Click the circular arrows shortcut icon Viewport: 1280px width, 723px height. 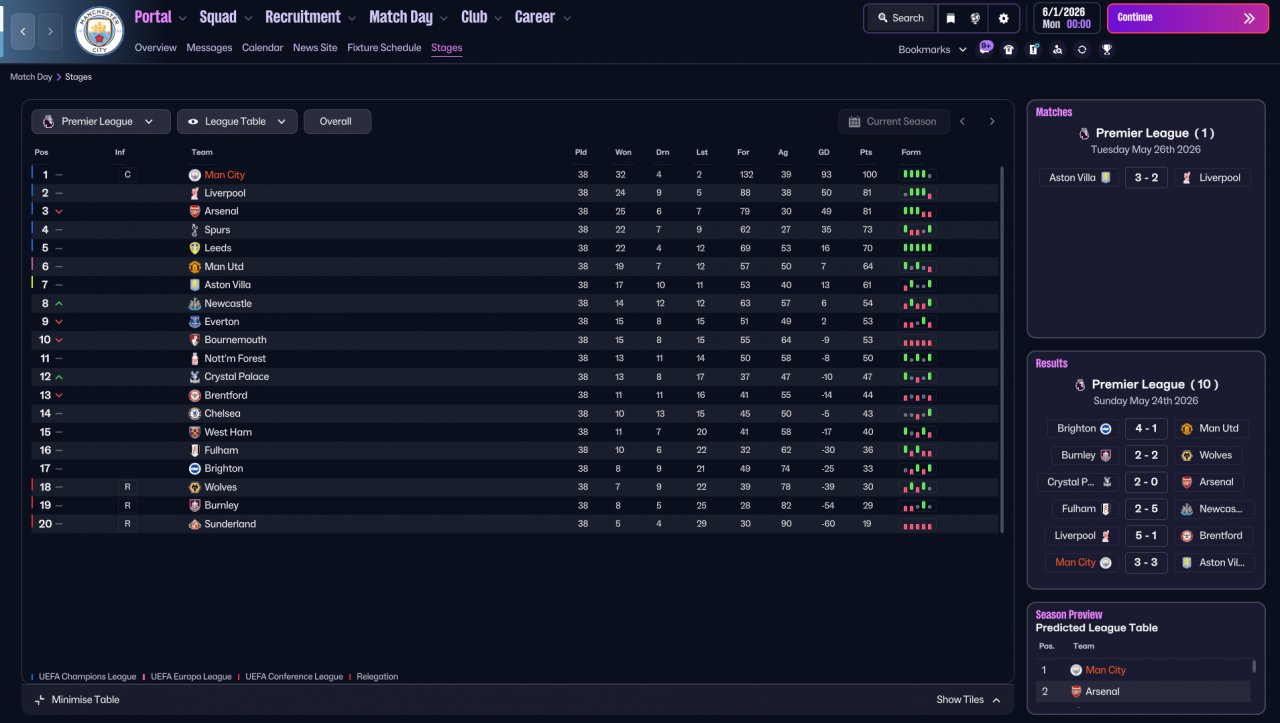pos(1082,49)
